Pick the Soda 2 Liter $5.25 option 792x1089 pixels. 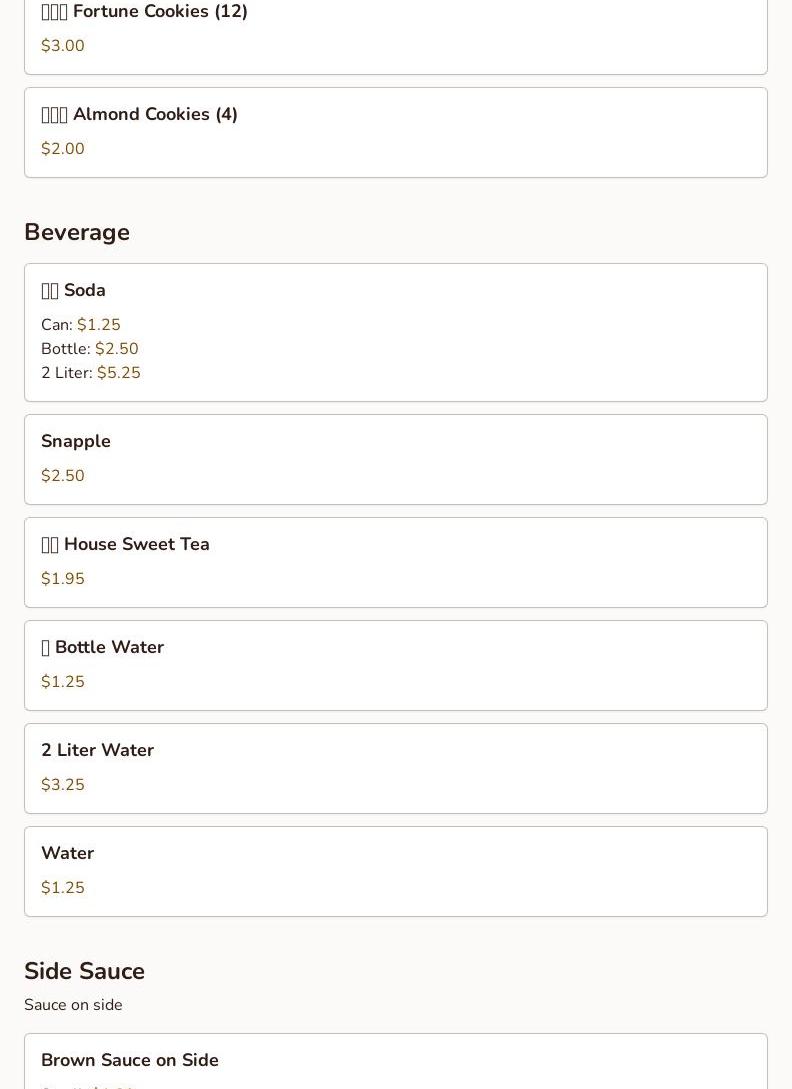(x=118, y=373)
